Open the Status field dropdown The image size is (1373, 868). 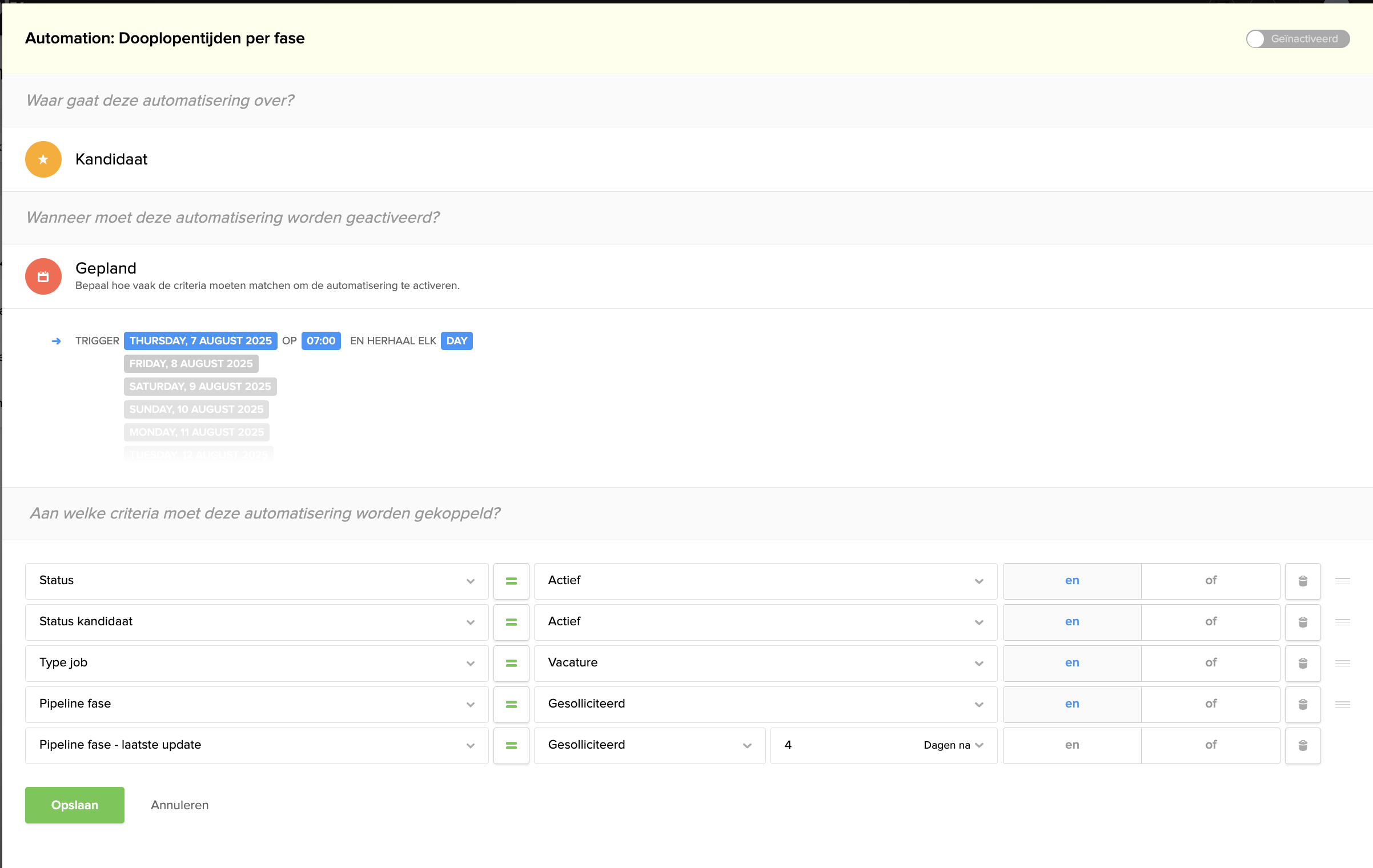(x=257, y=581)
